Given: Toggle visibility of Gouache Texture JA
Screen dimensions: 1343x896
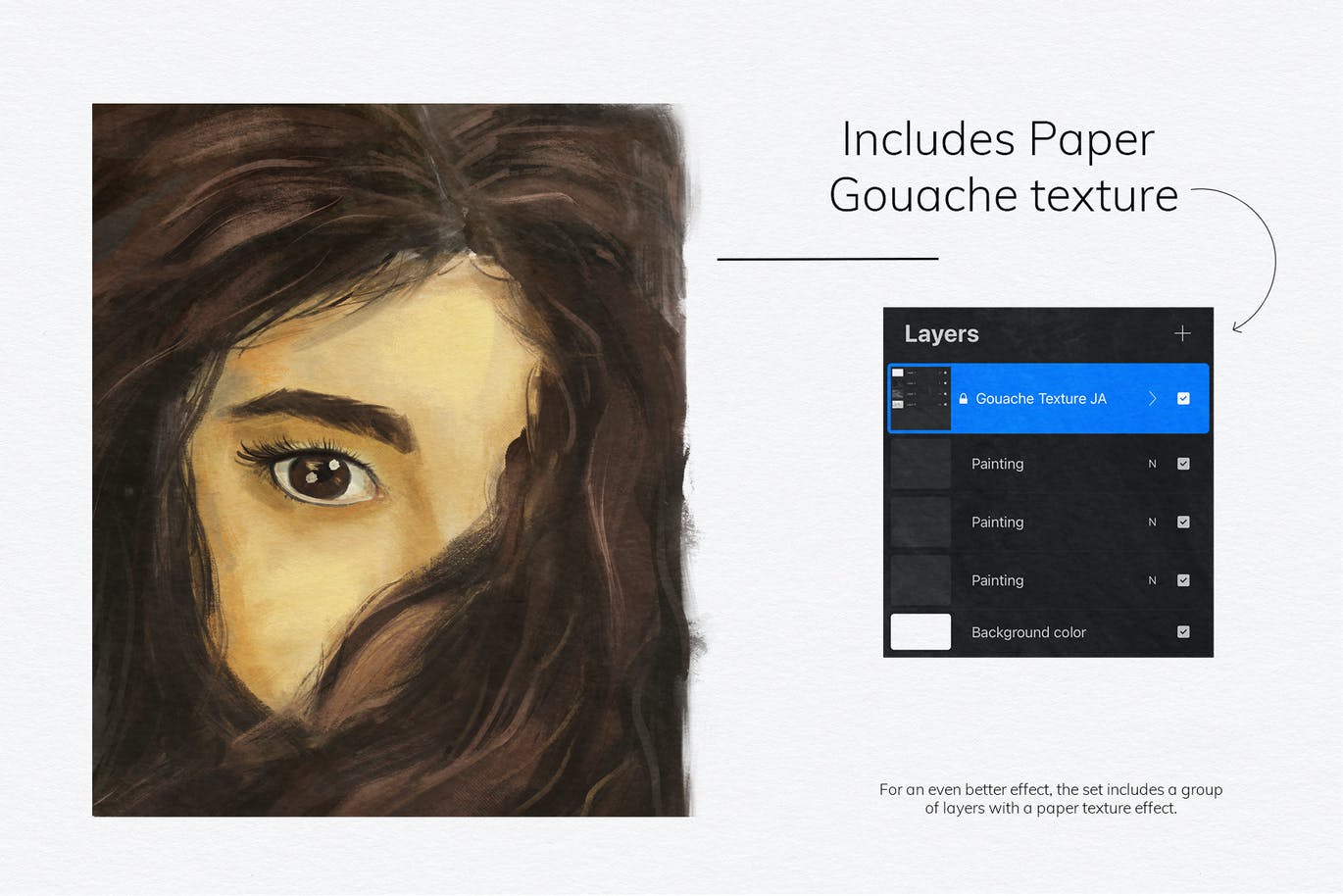Looking at the screenshot, I should pos(1183,398).
